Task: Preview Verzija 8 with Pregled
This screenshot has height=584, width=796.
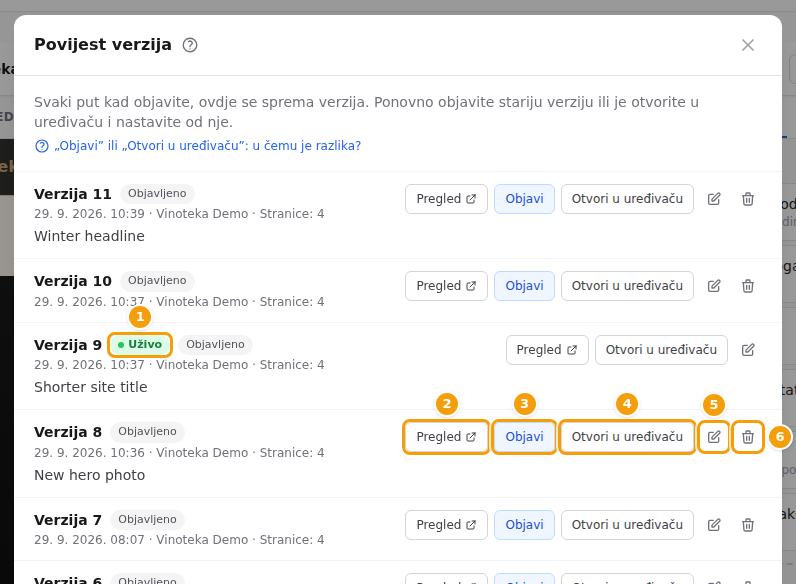Action: click(x=446, y=437)
